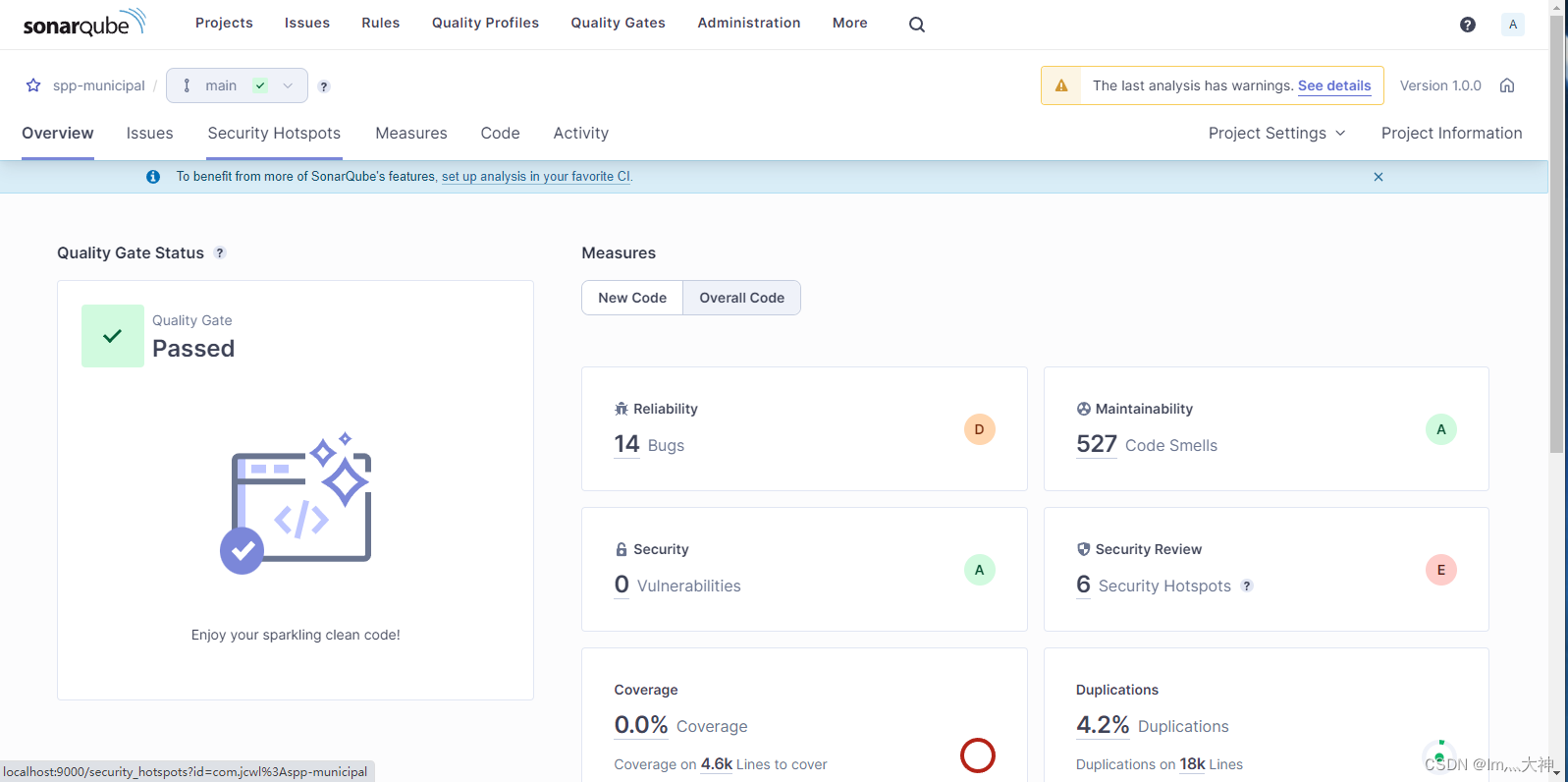Open Rules in top navigation

coord(381,23)
